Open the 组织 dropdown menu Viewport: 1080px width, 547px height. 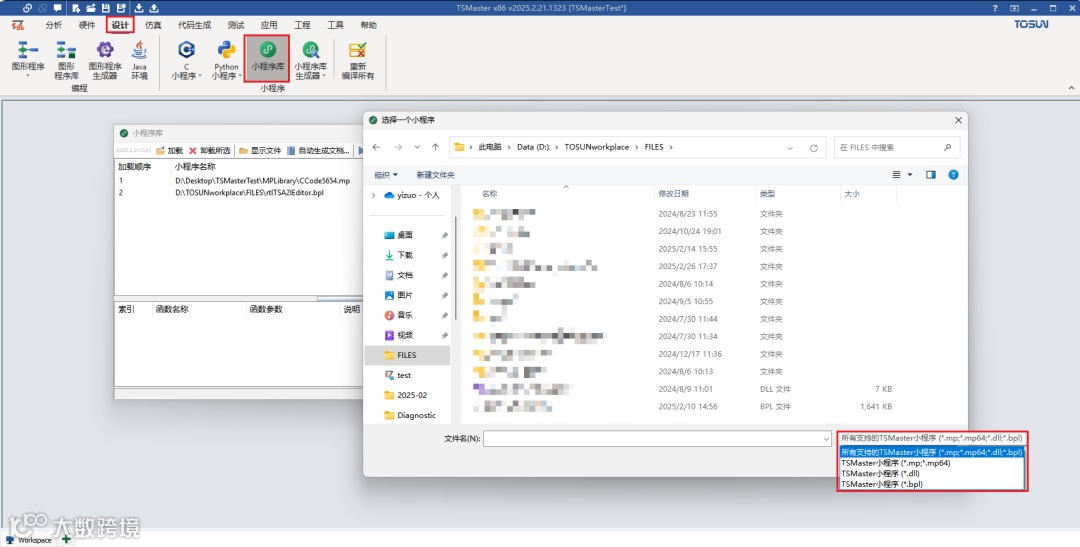[386, 175]
